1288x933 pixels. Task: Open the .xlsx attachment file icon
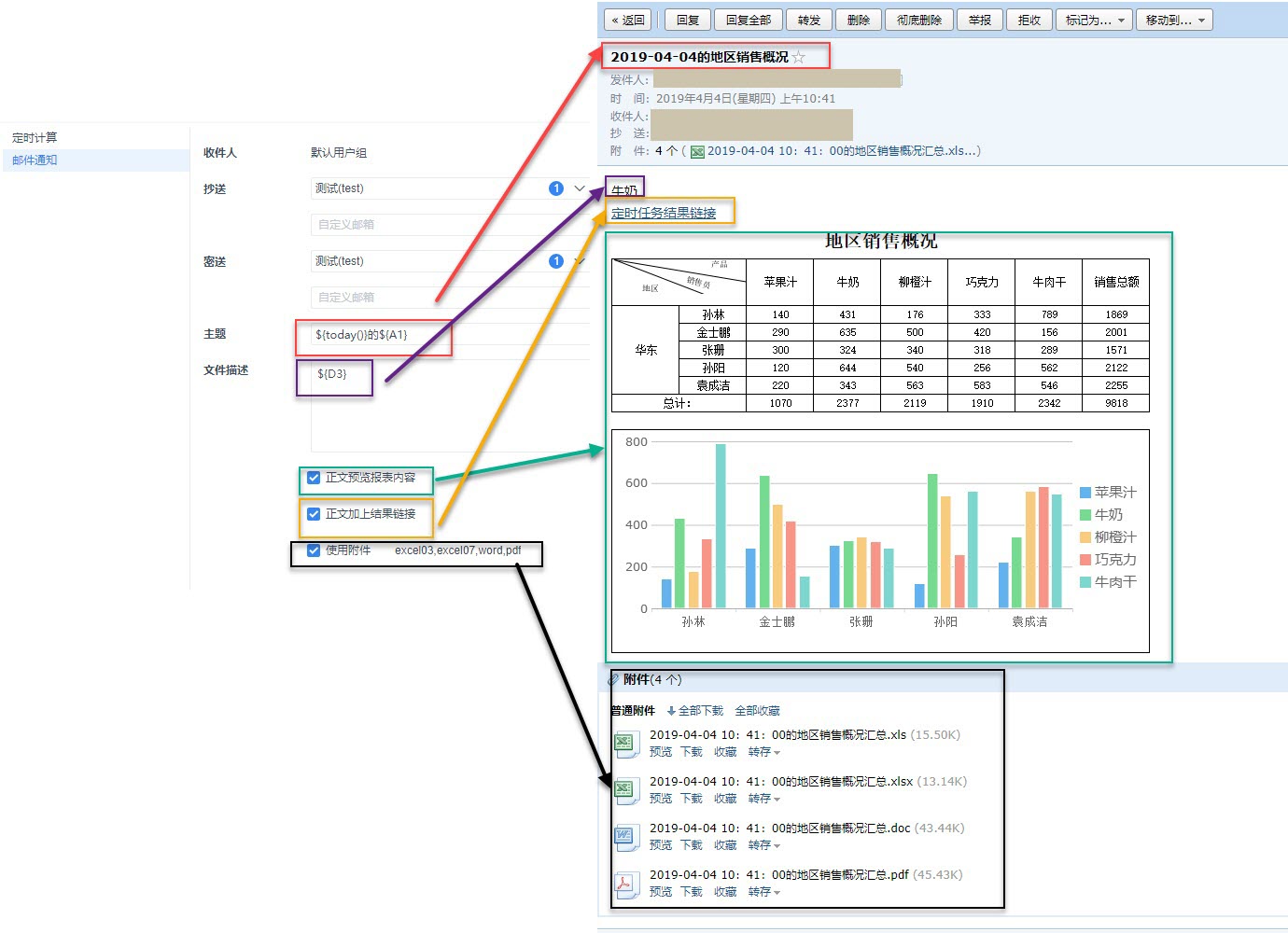coord(625,790)
